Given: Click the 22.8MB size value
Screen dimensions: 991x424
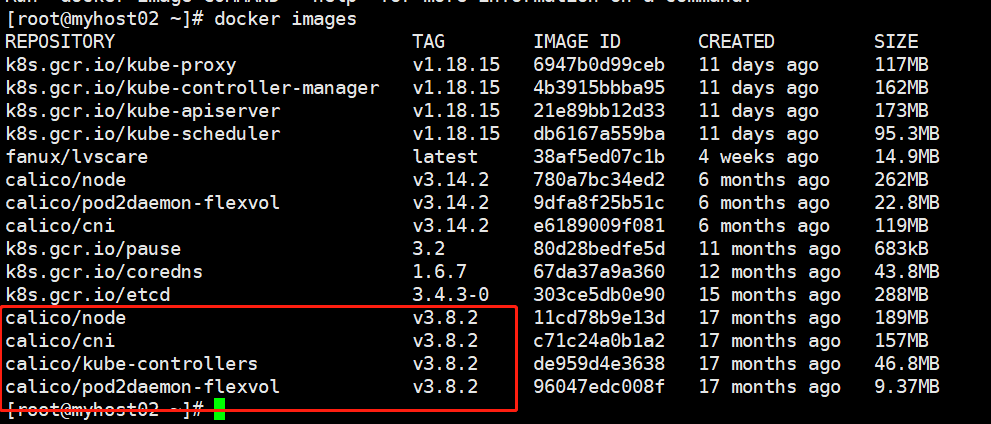Looking at the screenshot, I should pos(907,203).
